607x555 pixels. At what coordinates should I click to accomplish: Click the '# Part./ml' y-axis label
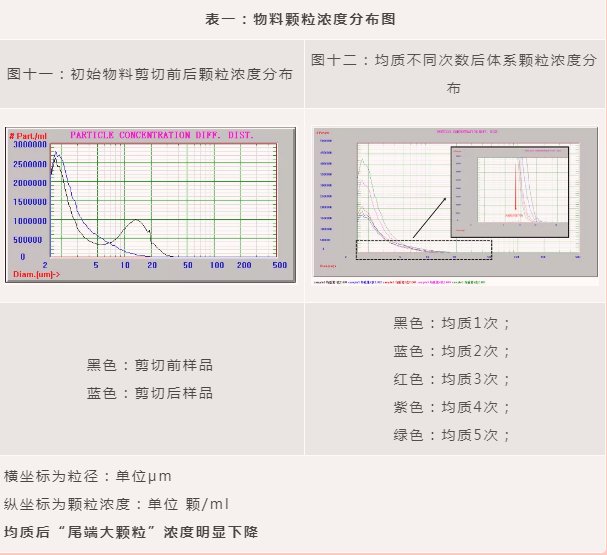point(28,134)
